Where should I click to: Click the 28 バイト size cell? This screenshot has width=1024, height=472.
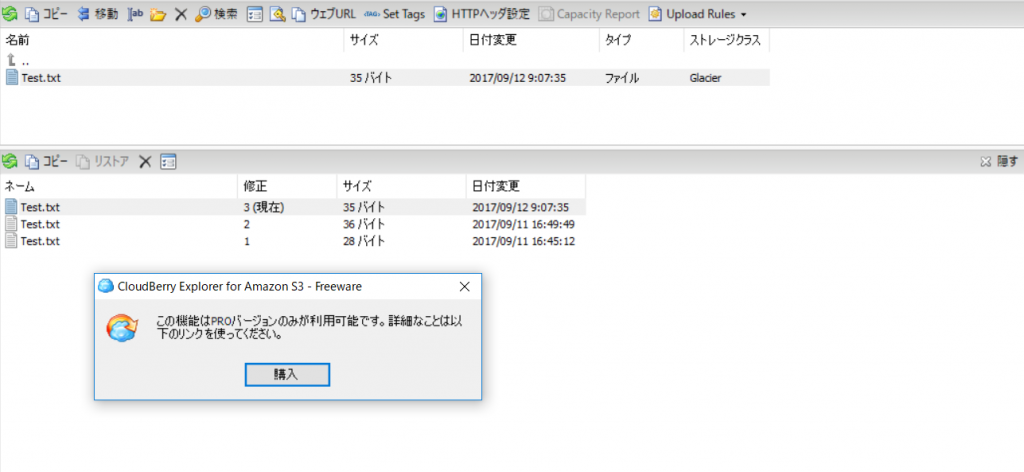pos(364,241)
